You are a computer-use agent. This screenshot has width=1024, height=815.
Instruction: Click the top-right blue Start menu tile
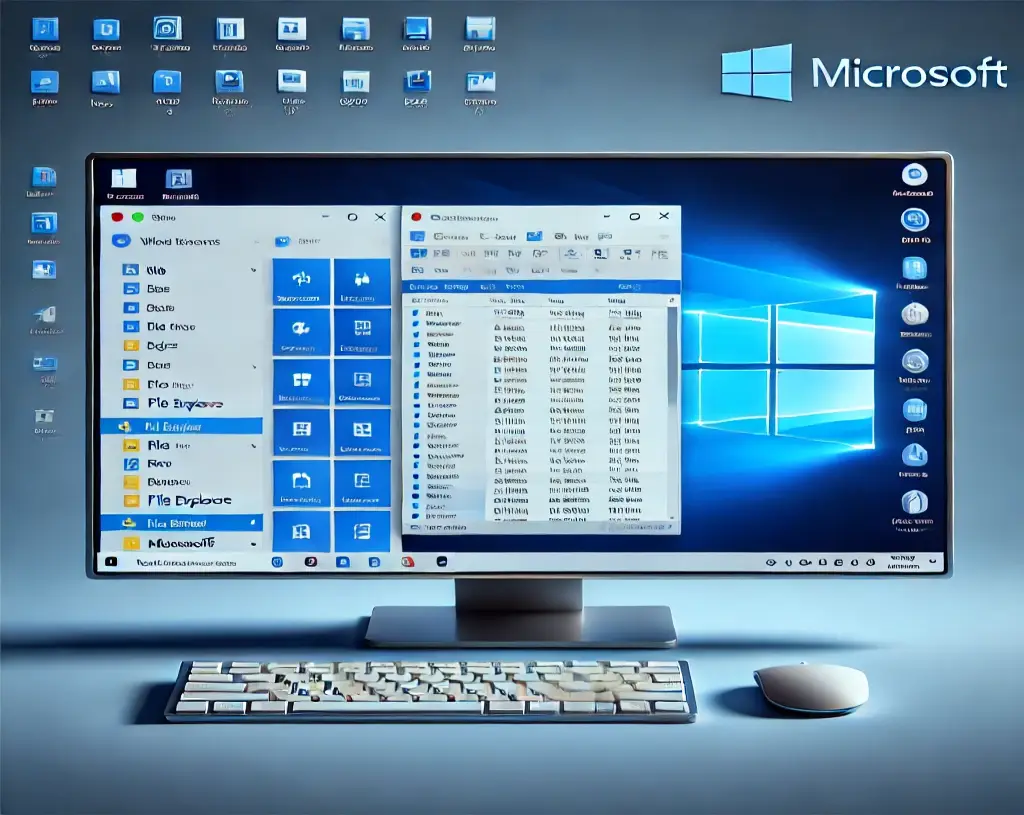361,283
